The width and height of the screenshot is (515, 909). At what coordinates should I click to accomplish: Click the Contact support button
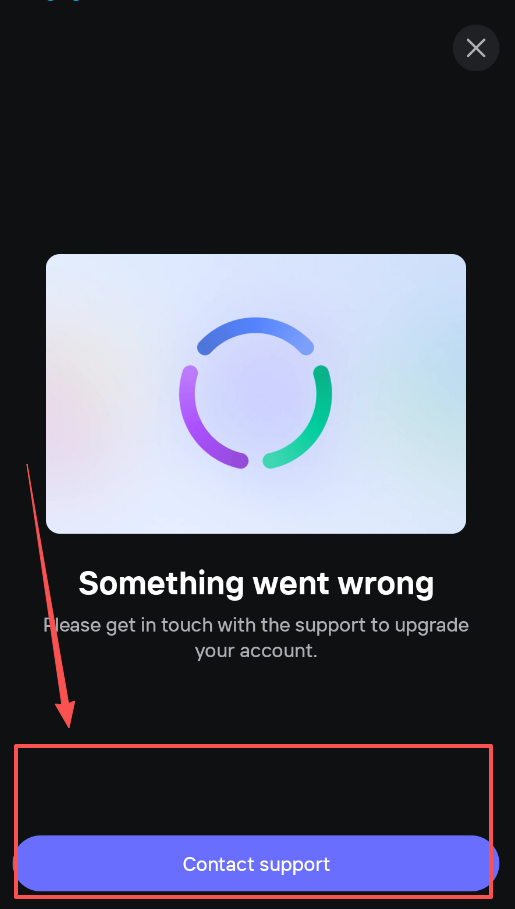[256, 863]
